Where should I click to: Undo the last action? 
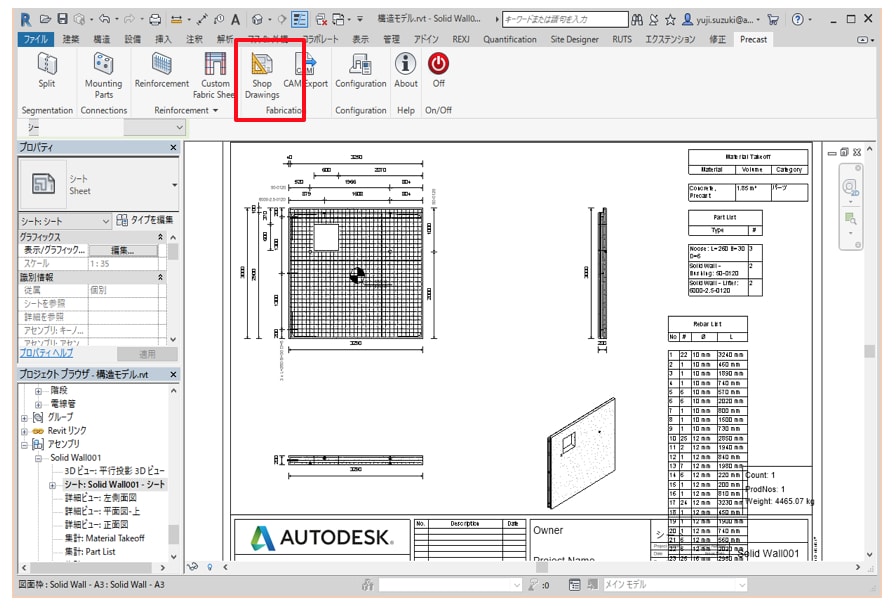pos(104,19)
